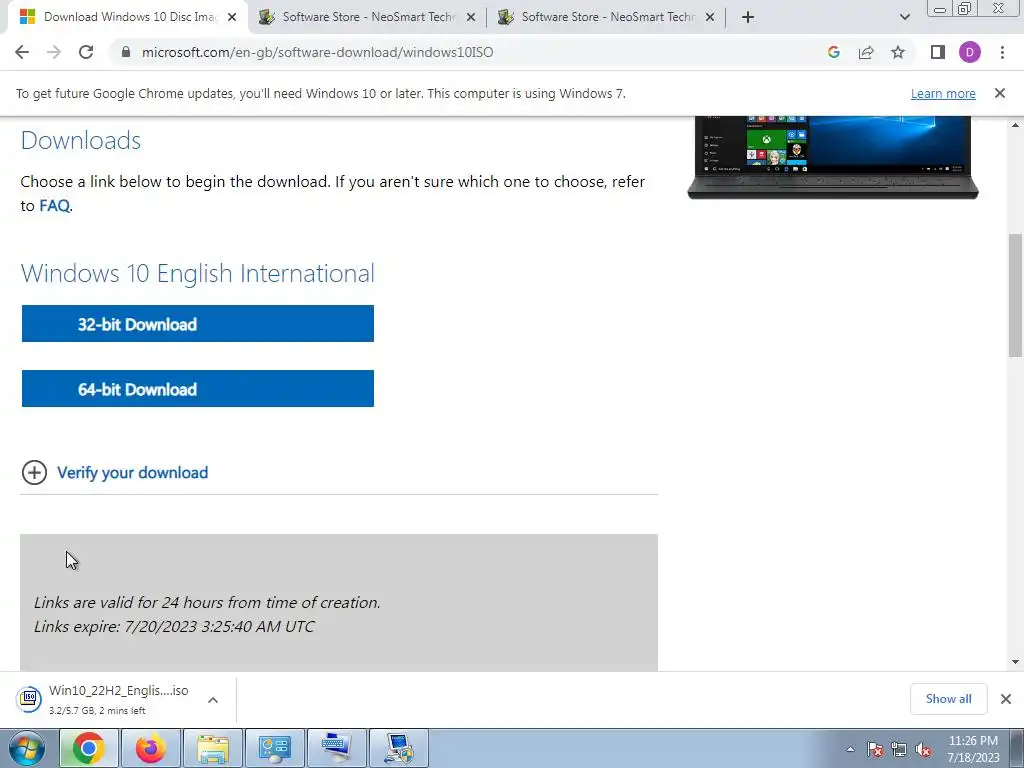Expand the ISO download options chevron
The image size is (1024, 768).
click(x=213, y=700)
